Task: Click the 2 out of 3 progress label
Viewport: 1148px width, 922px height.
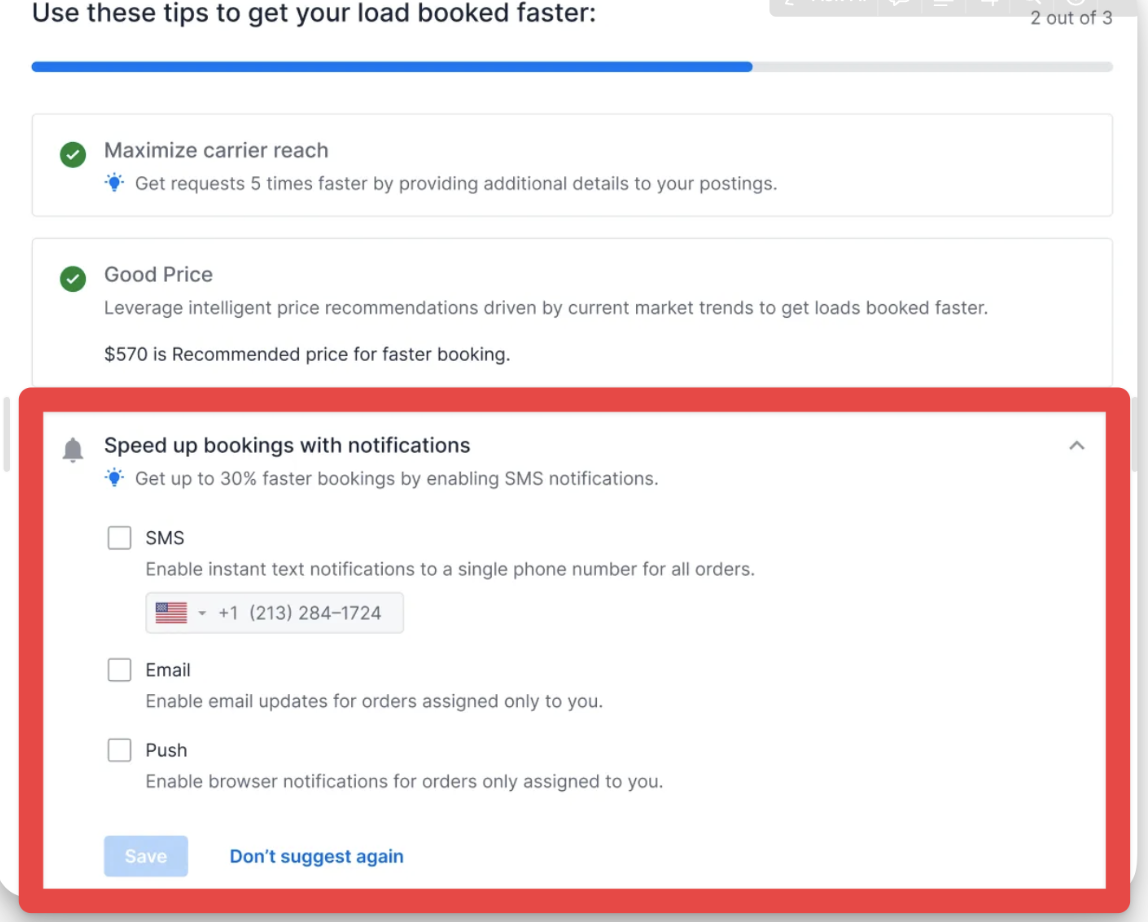Action: tap(1071, 18)
